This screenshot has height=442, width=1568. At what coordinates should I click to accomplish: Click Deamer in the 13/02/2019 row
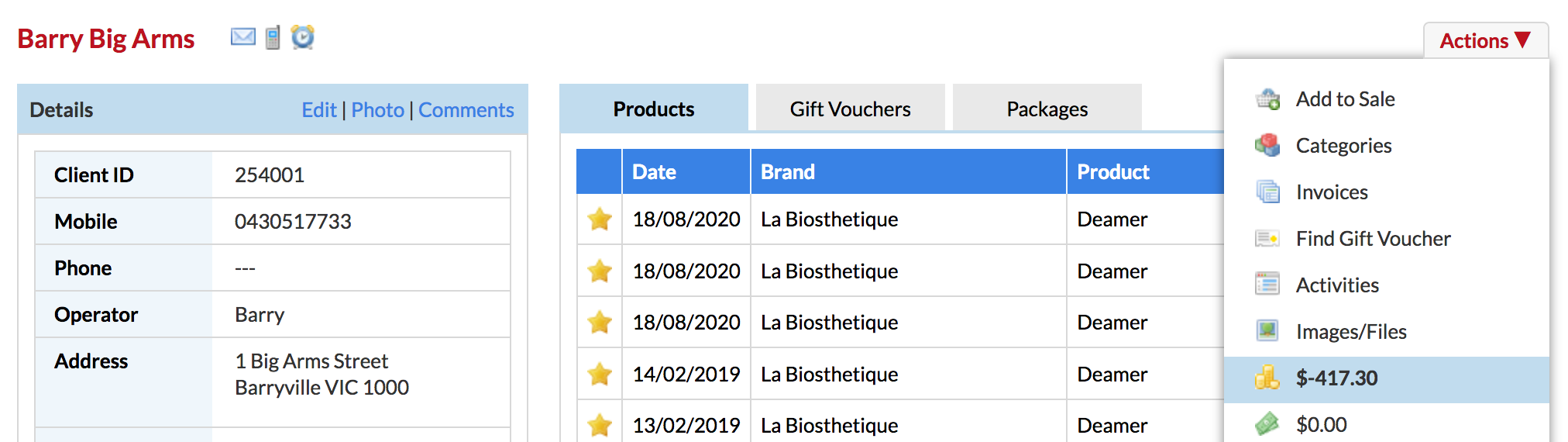tap(1112, 426)
